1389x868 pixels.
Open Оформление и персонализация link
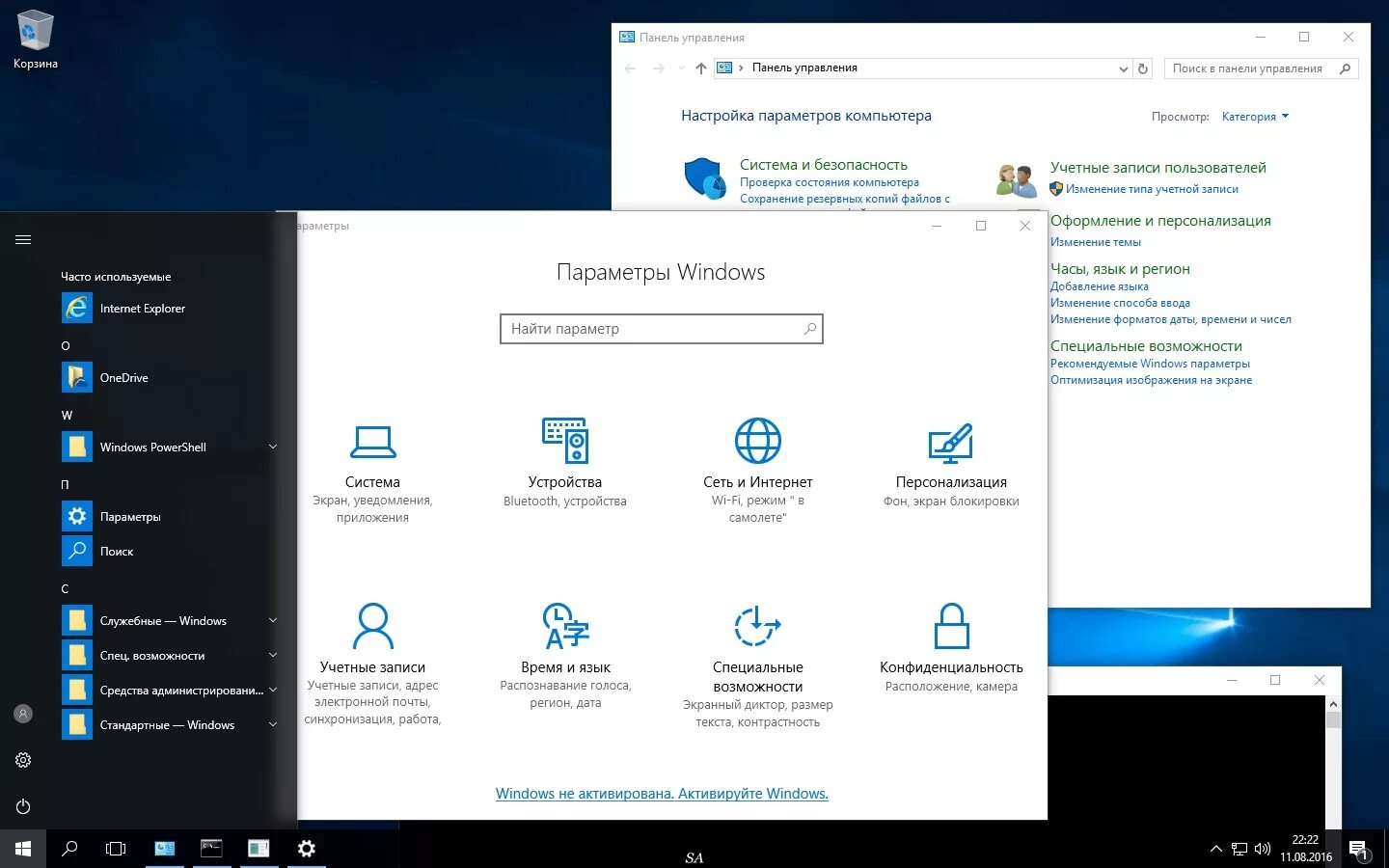coord(1160,221)
